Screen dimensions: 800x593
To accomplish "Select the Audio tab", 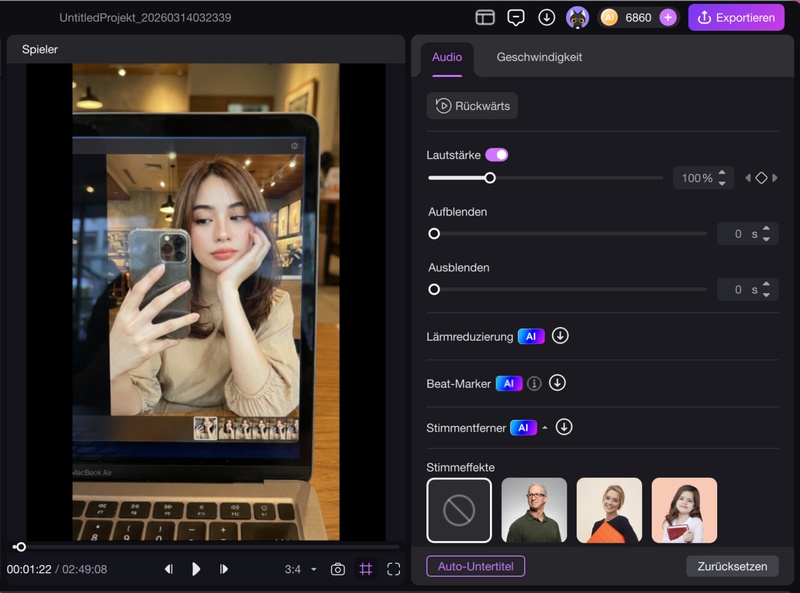I will point(447,57).
